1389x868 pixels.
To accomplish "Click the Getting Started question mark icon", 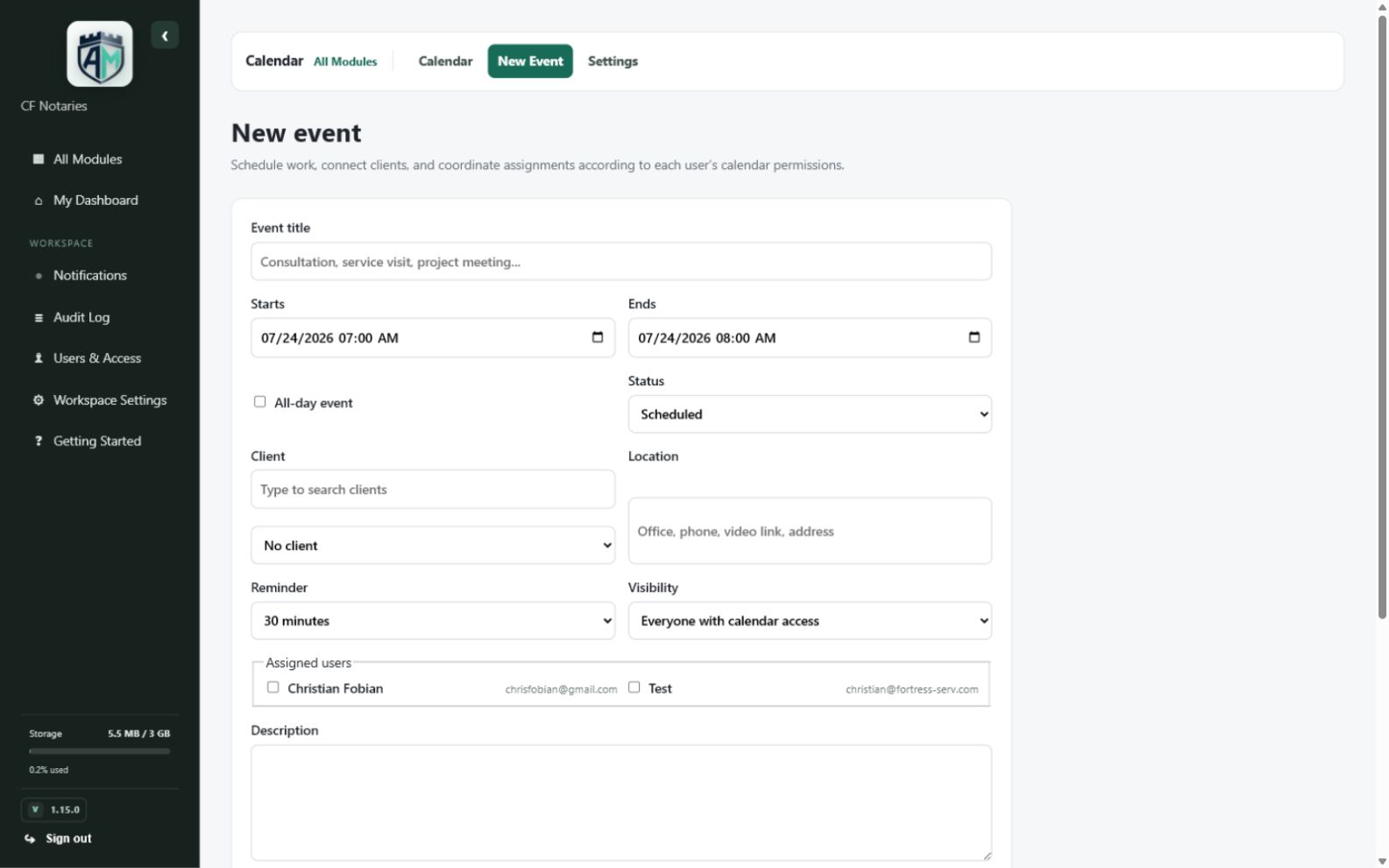I will click(x=38, y=441).
